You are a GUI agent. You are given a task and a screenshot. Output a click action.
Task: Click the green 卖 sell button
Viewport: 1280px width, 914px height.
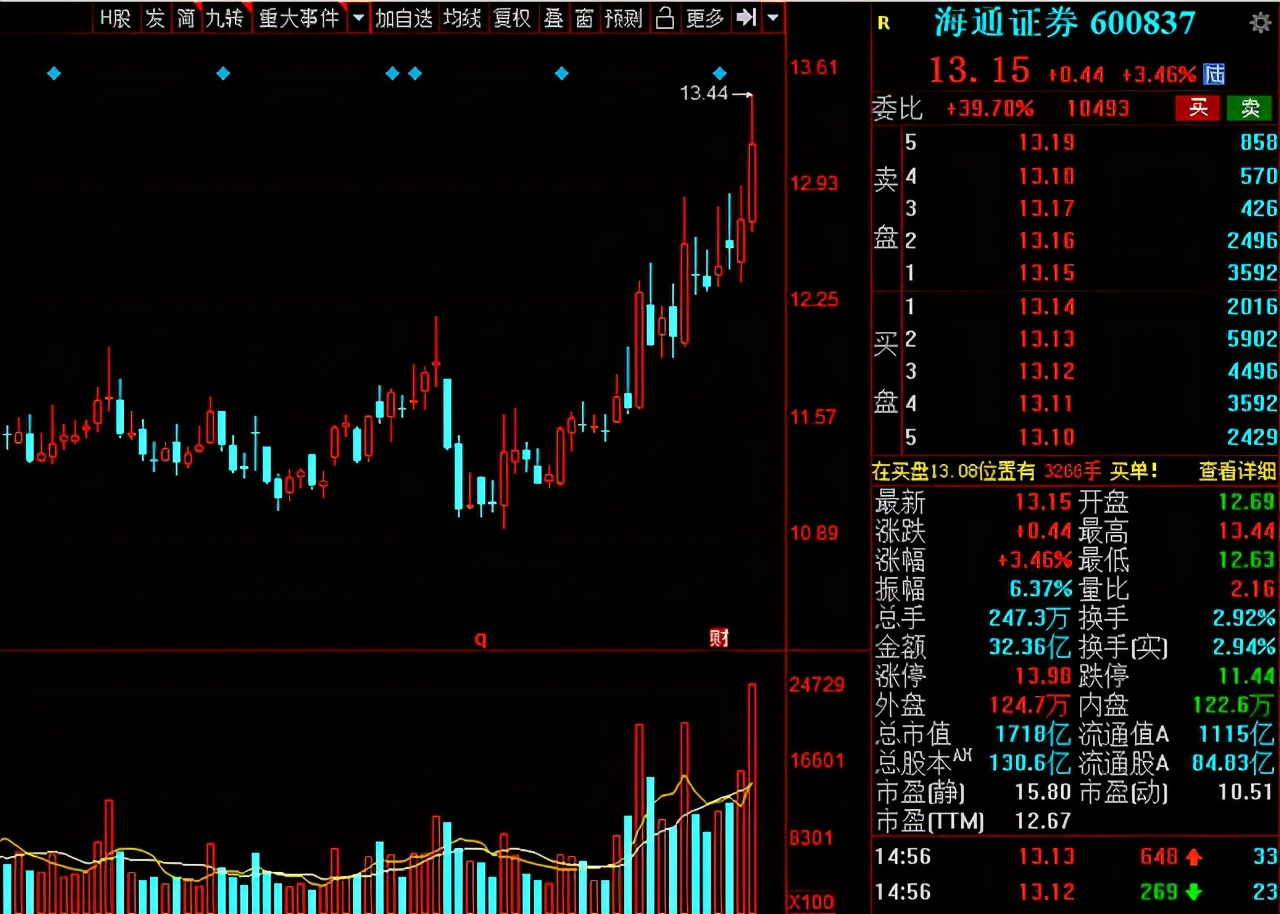1250,108
